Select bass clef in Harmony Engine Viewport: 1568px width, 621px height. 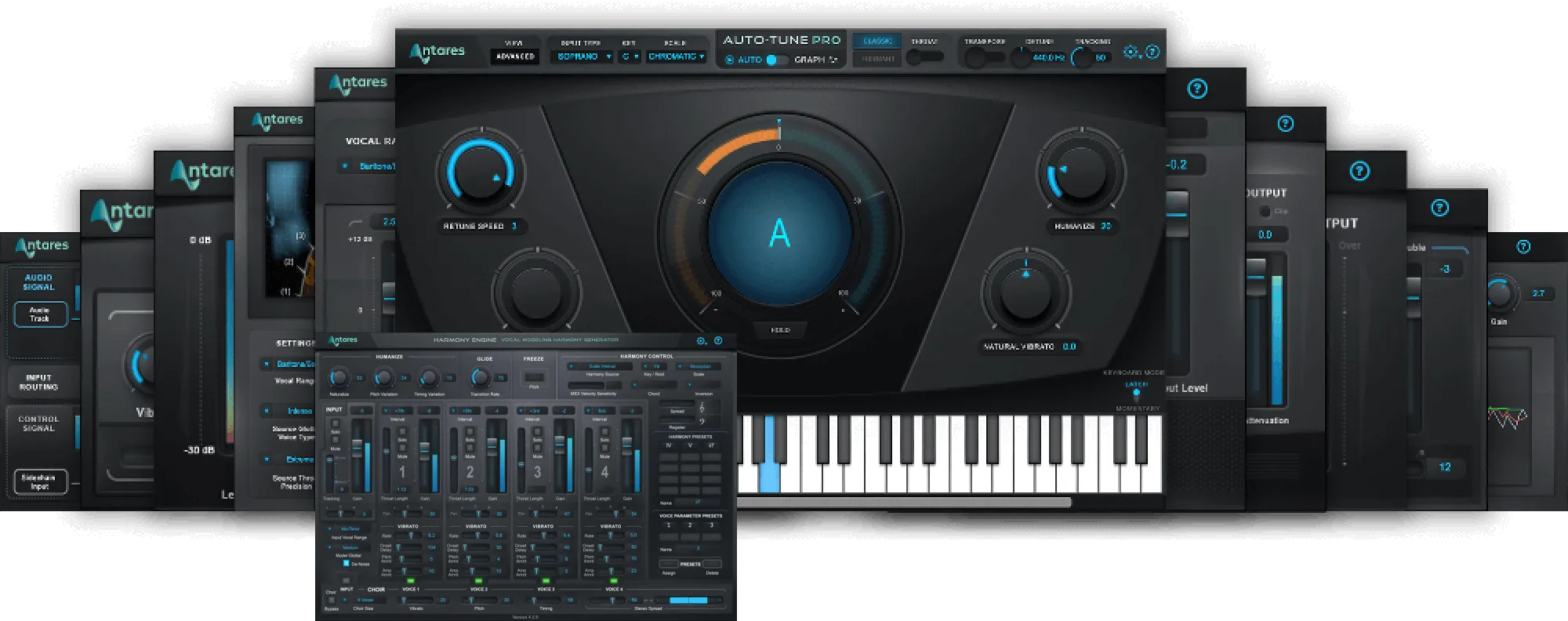[x=702, y=422]
